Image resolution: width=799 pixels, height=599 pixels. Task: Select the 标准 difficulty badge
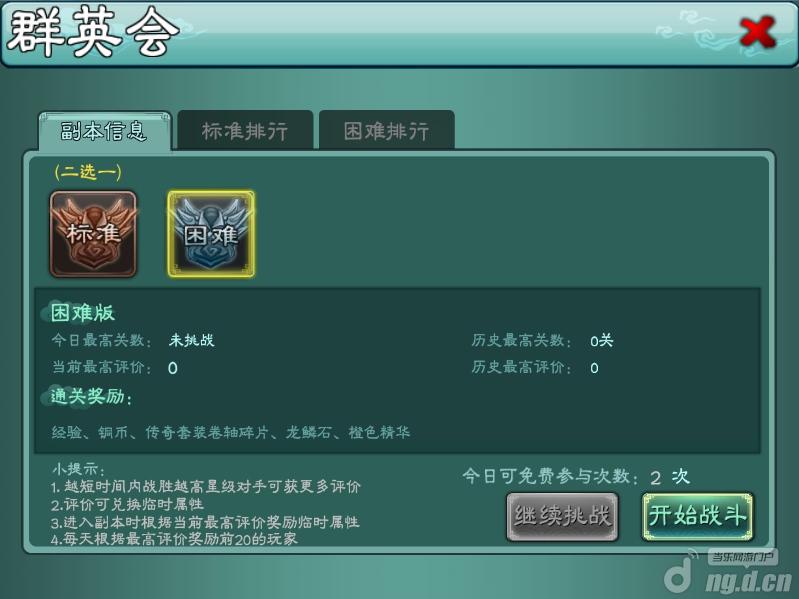point(93,234)
